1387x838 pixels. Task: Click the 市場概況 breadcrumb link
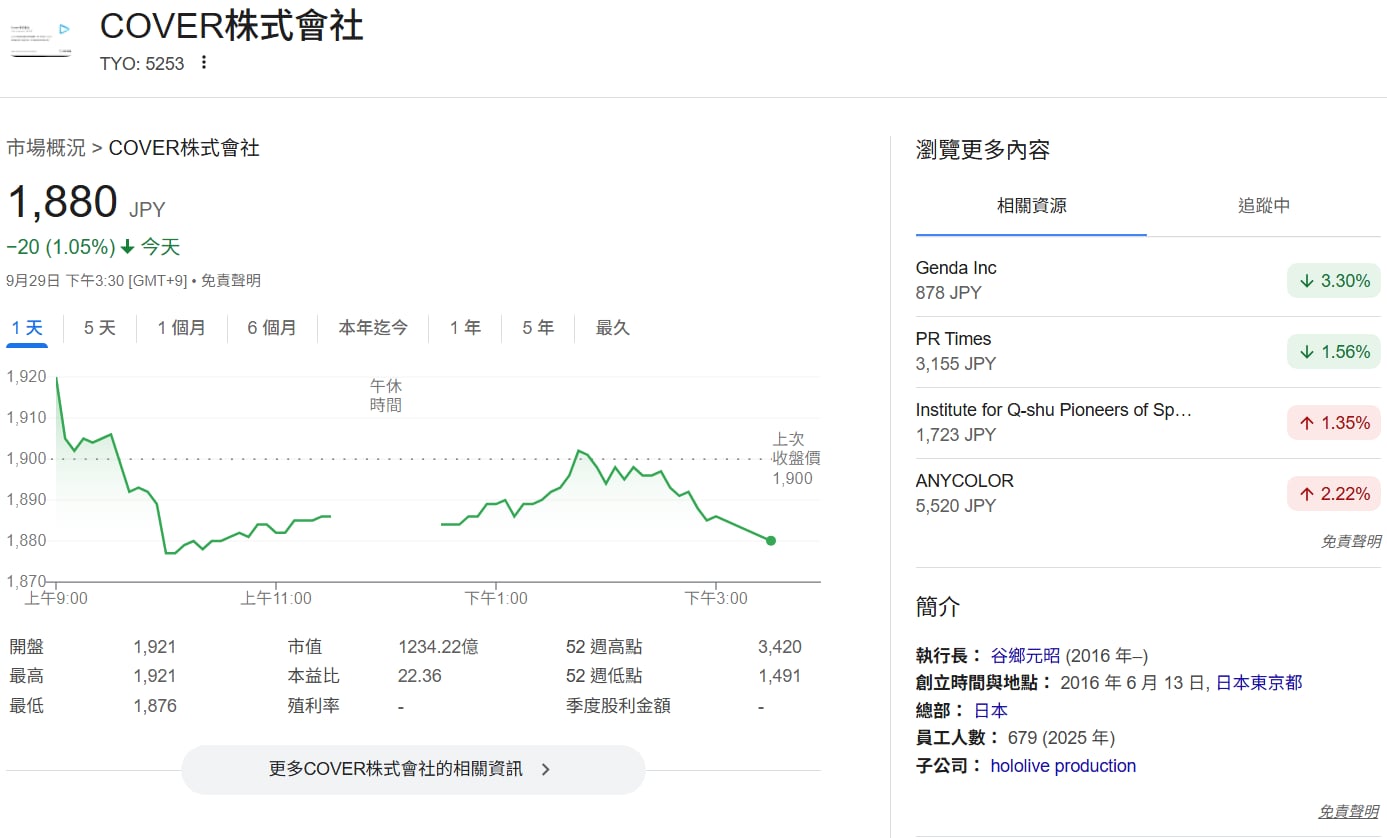point(46,148)
